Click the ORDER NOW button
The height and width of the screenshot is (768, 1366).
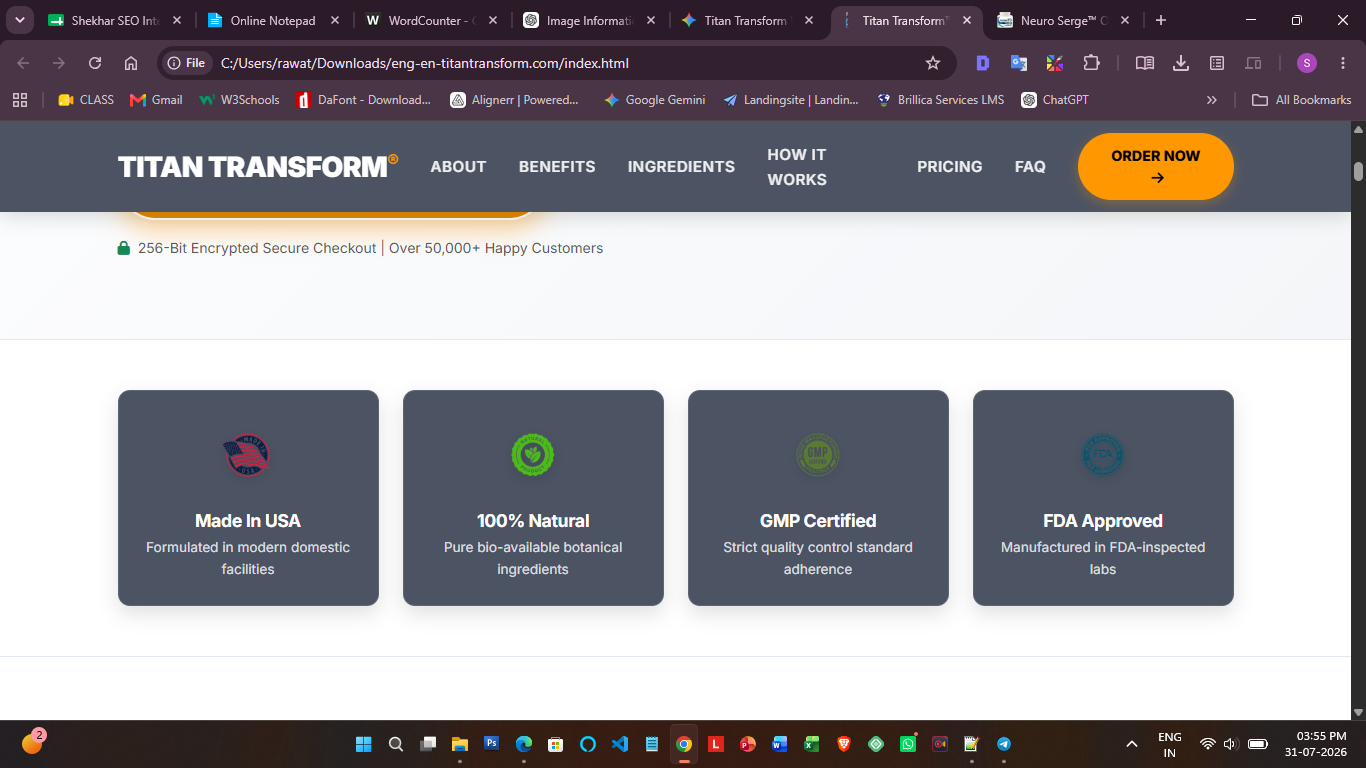1155,166
